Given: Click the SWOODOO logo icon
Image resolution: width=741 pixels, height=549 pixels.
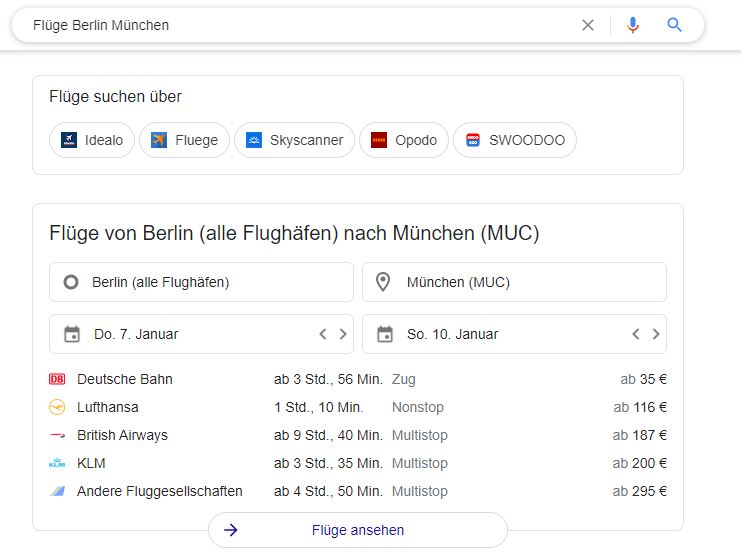Looking at the screenshot, I should [473, 140].
